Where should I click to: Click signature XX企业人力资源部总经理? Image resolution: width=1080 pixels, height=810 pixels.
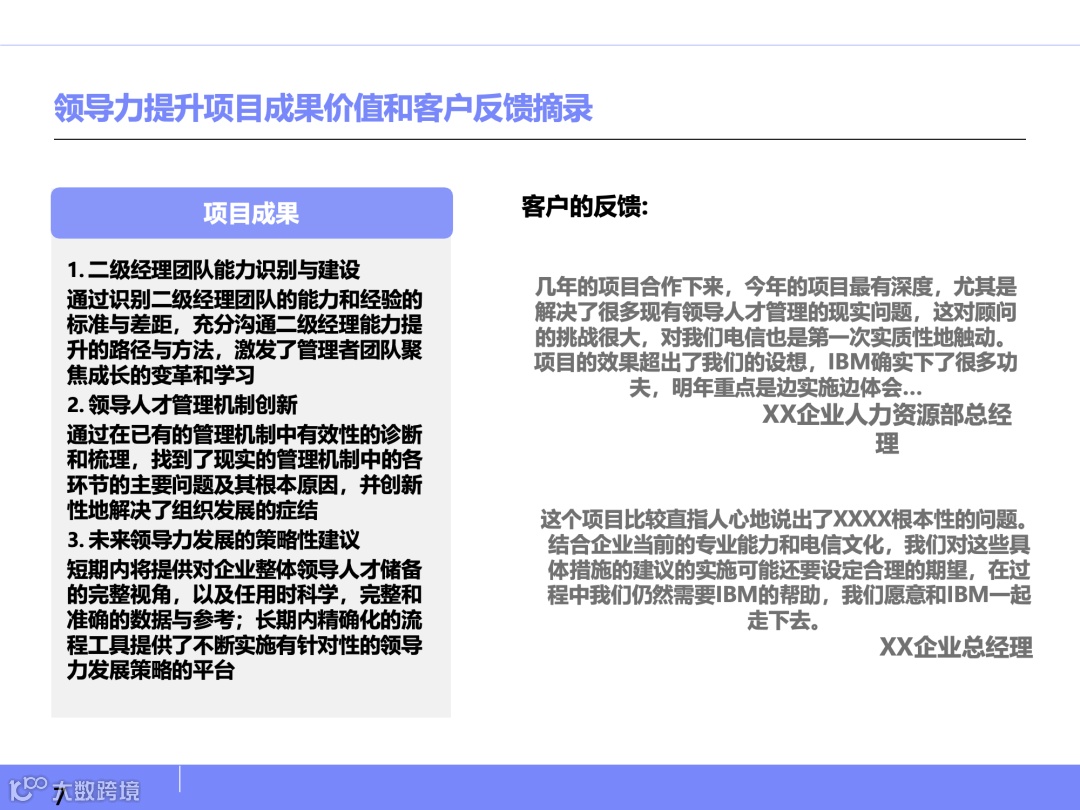pyautogui.click(x=887, y=428)
